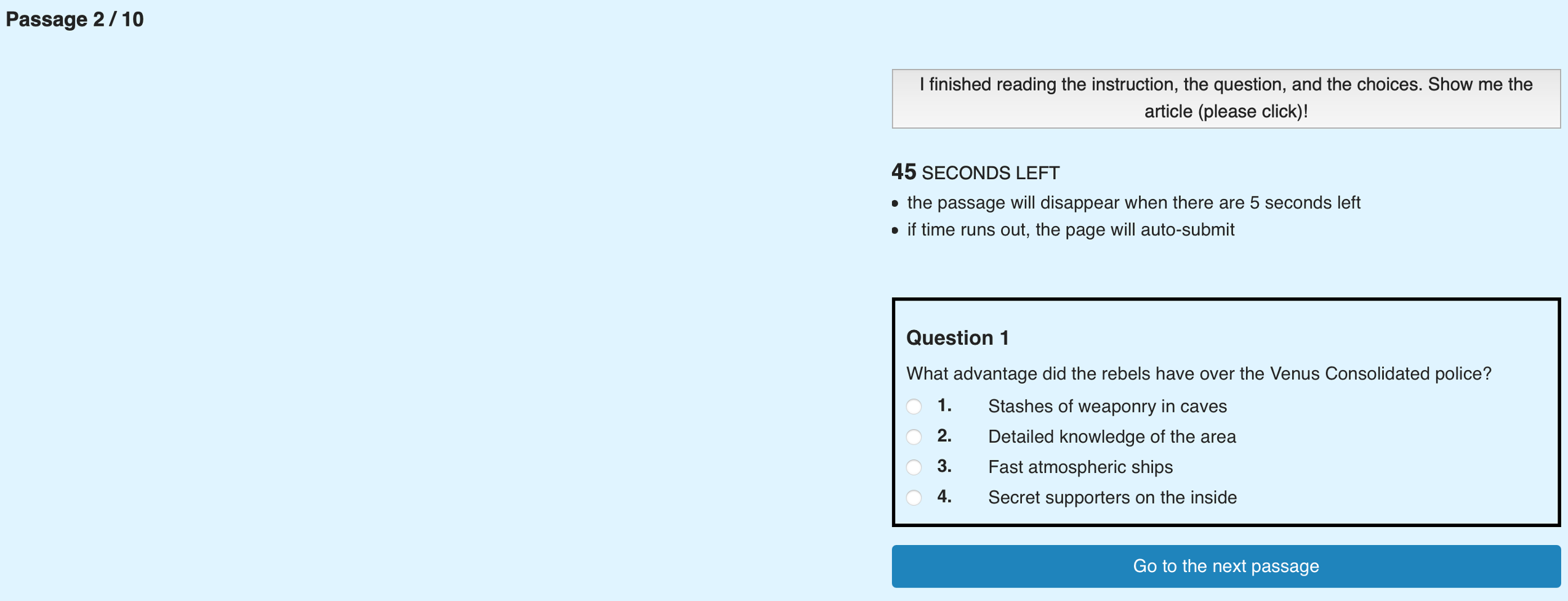Click the 45 seconds left timer
The image size is (1568, 601).
tap(975, 172)
